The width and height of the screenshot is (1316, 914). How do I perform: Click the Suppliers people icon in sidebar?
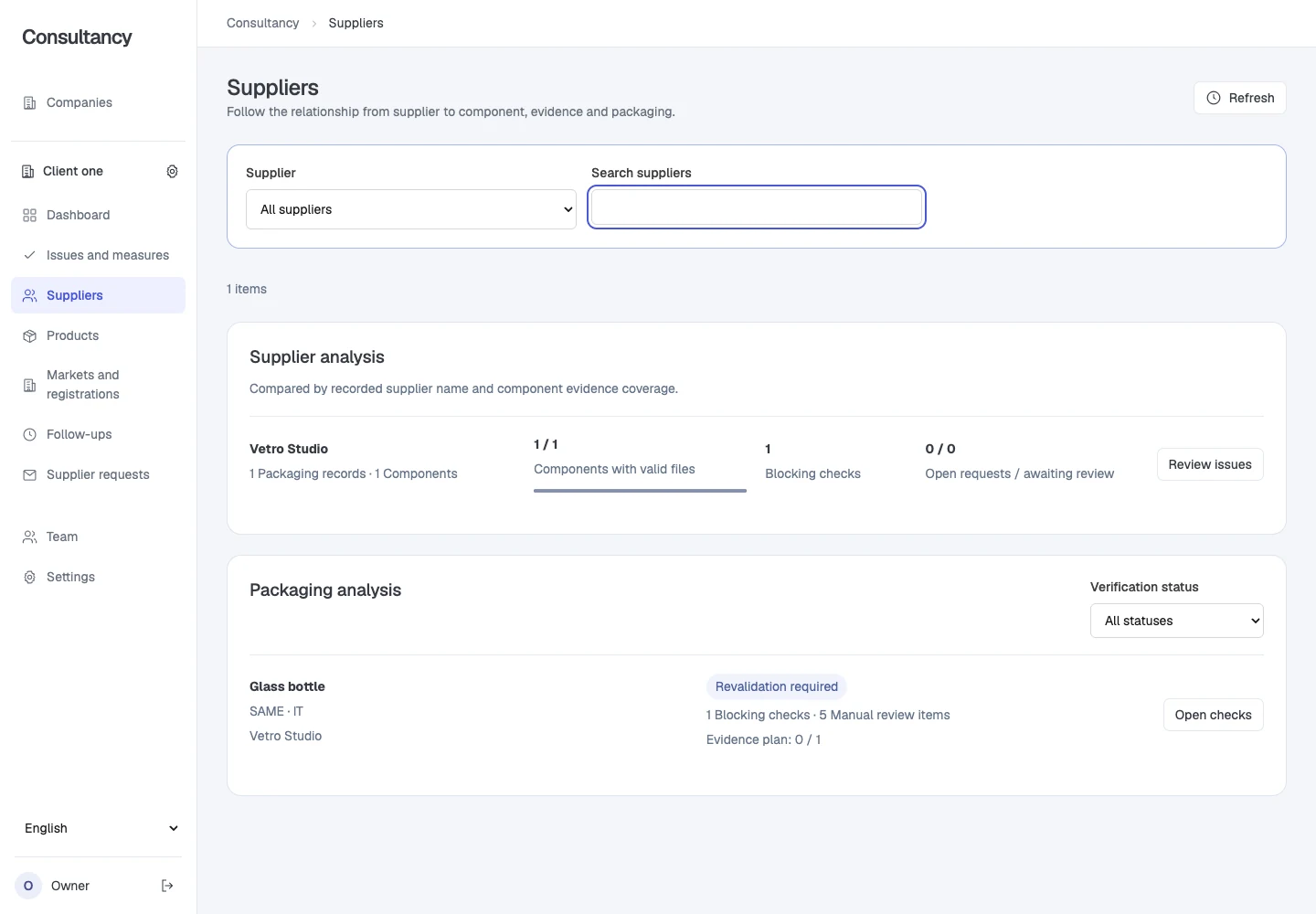coord(29,296)
